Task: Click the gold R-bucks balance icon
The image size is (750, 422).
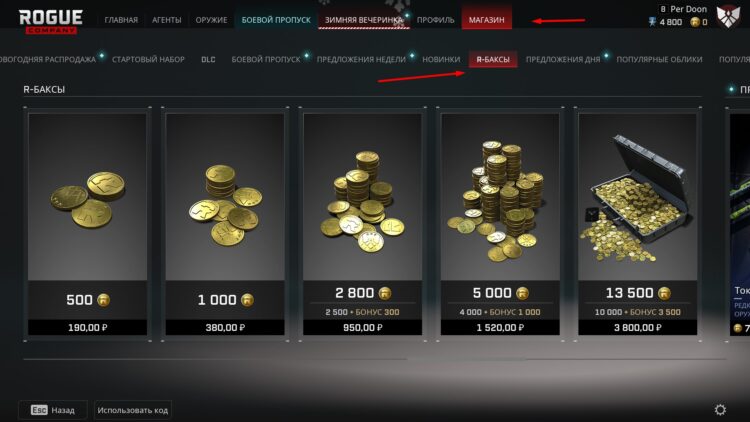Action: pyautogui.click(x=695, y=22)
